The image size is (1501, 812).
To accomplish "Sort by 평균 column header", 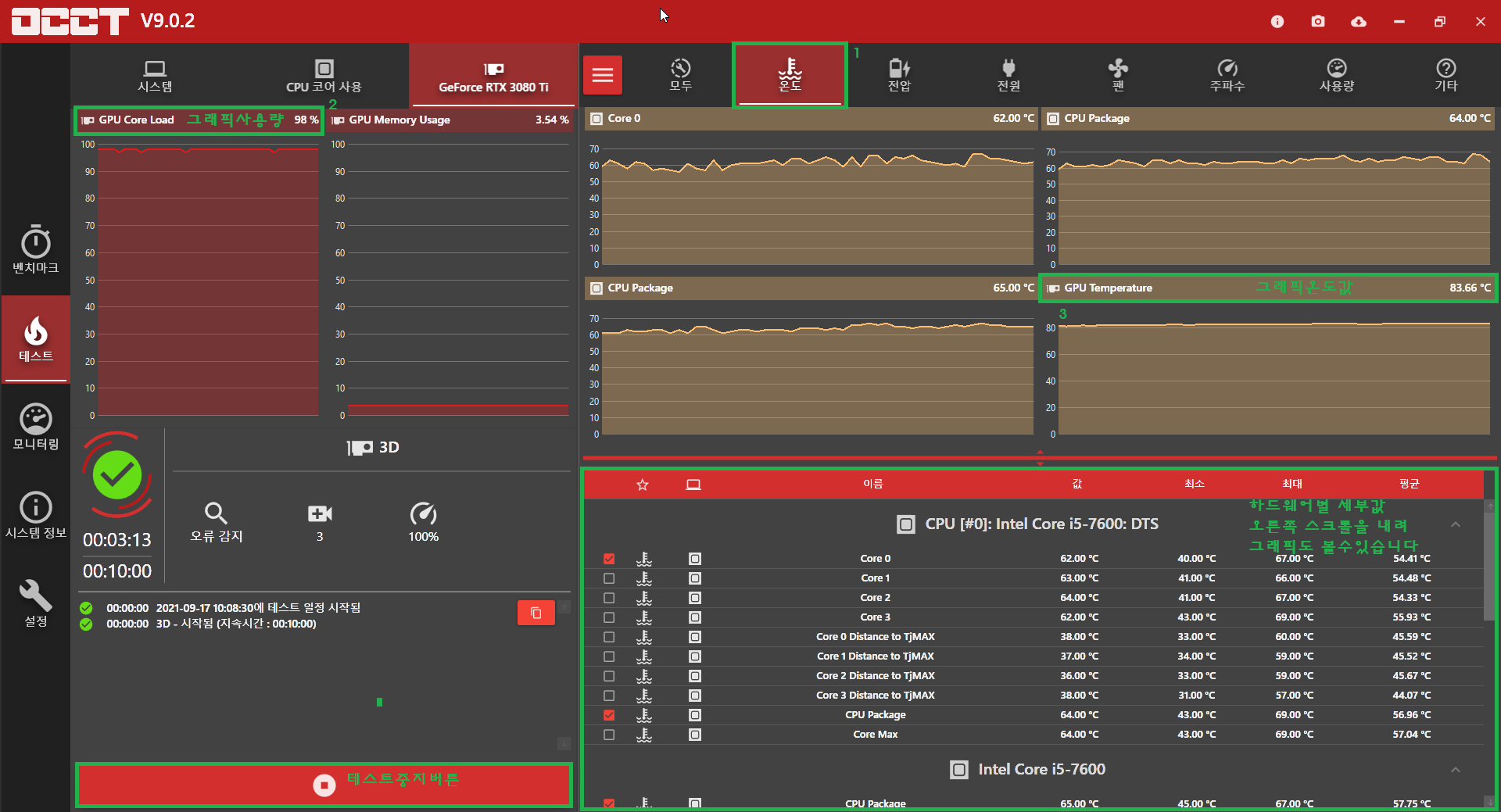I will point(1410,484).
